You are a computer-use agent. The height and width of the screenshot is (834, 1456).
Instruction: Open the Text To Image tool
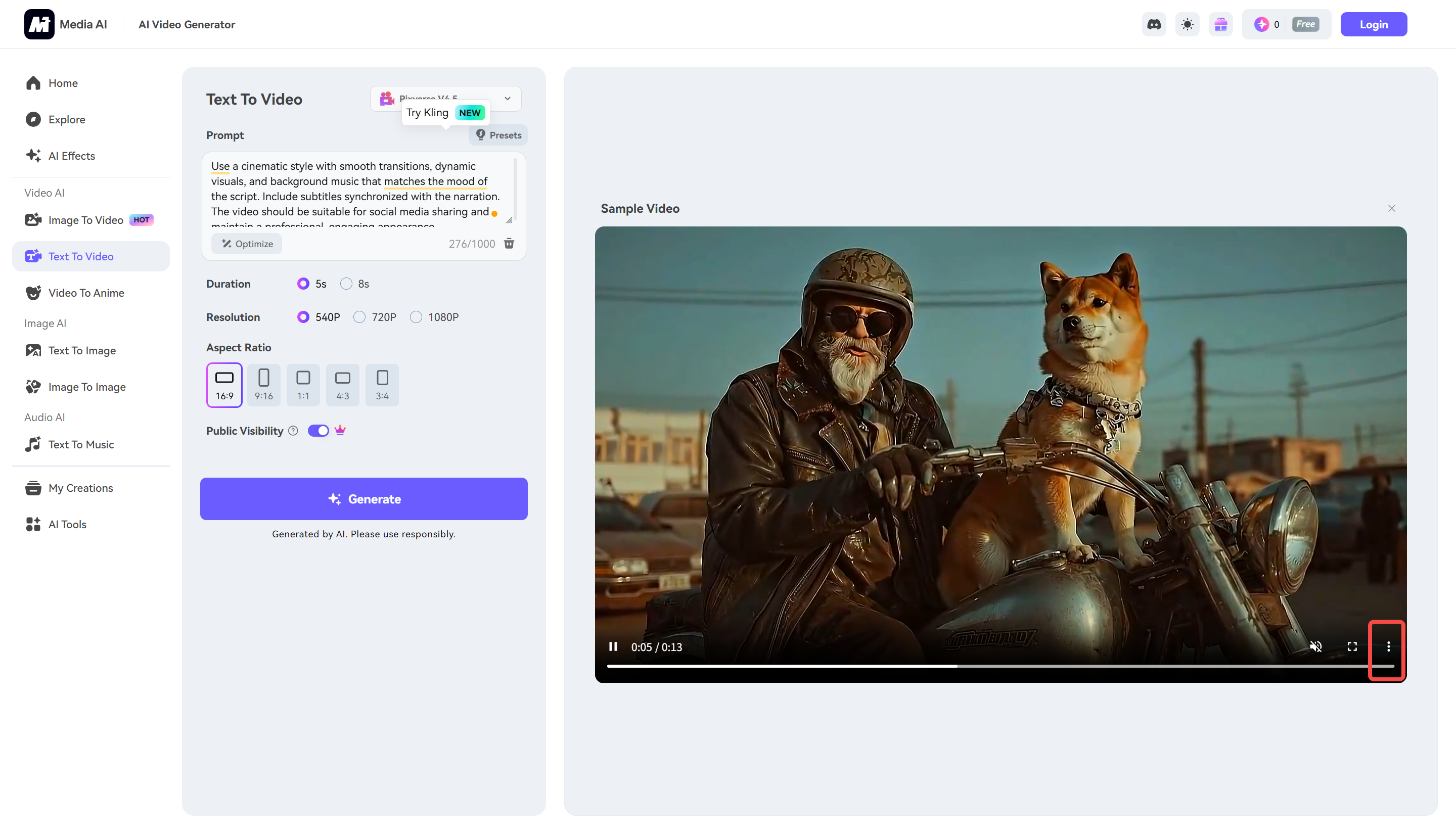82,350
